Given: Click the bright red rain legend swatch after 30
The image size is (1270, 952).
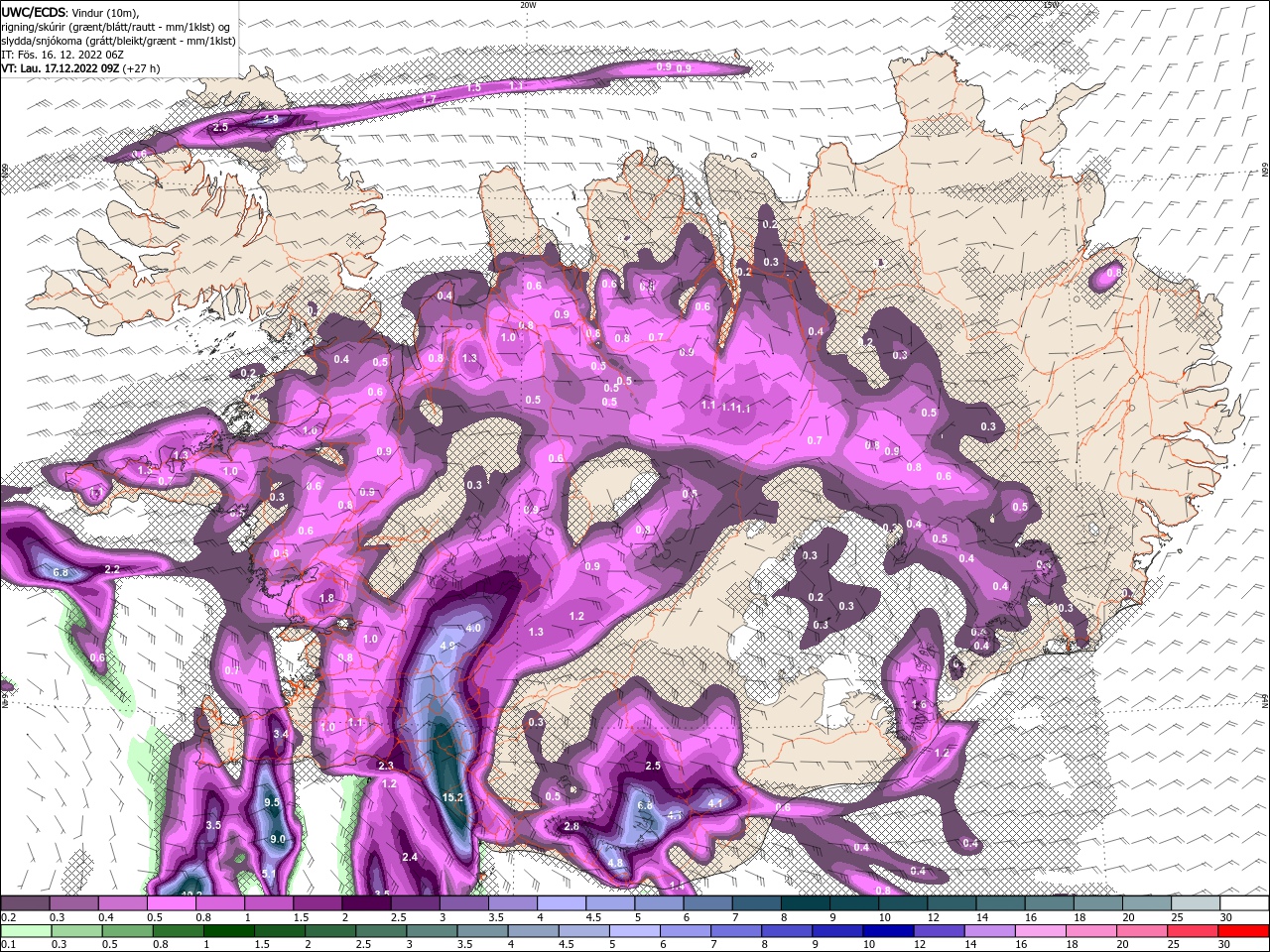Looking at the screenshot, I should tap(1244, 930).
